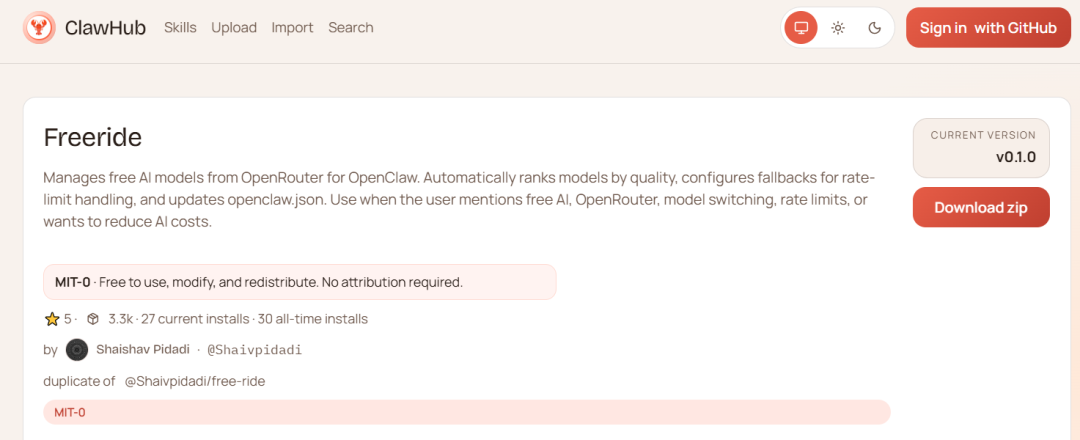Open the Import navigation item

(292, 28)
